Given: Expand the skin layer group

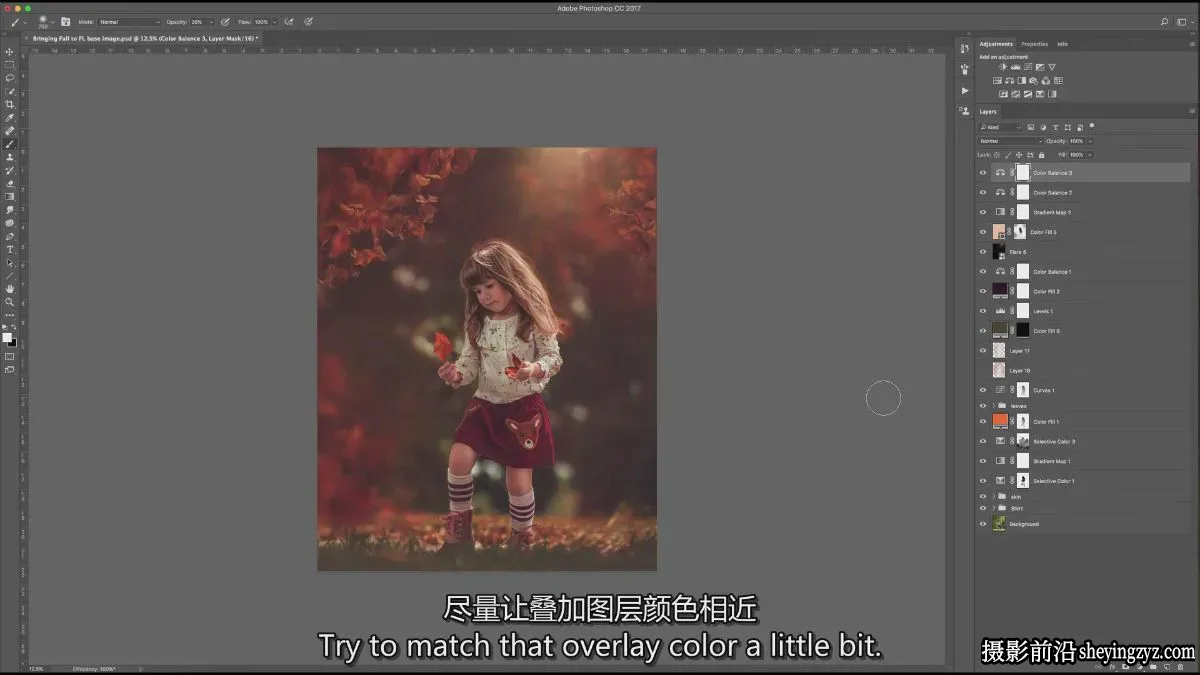Looking at the screenshot, I should coord(994,497).
